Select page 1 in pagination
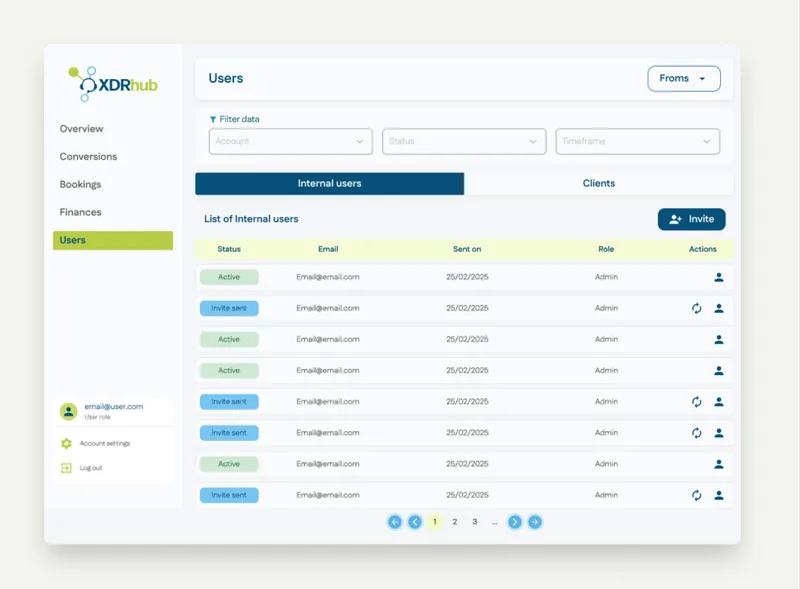800x589 pixels. (435, 522)
